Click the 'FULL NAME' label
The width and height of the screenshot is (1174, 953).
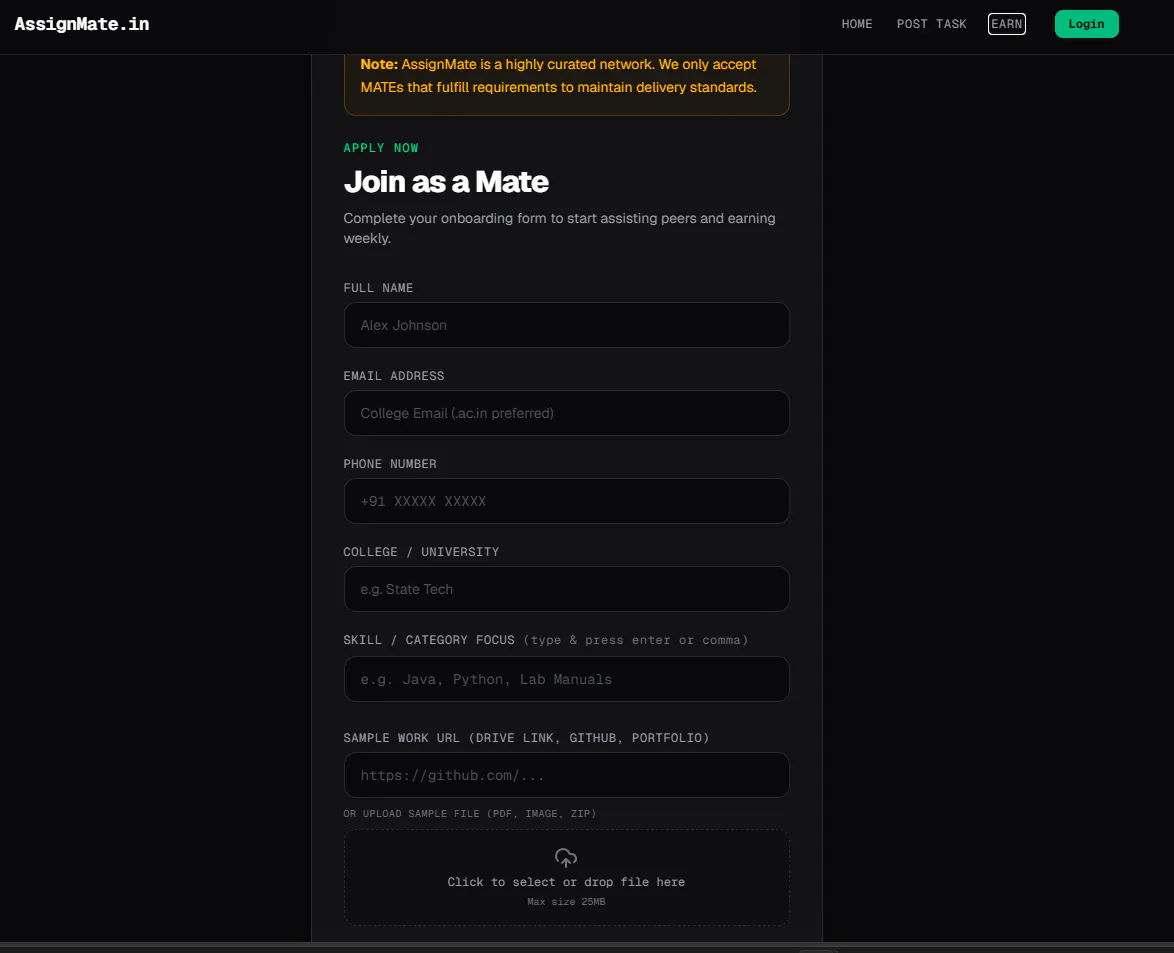[378, 288]
